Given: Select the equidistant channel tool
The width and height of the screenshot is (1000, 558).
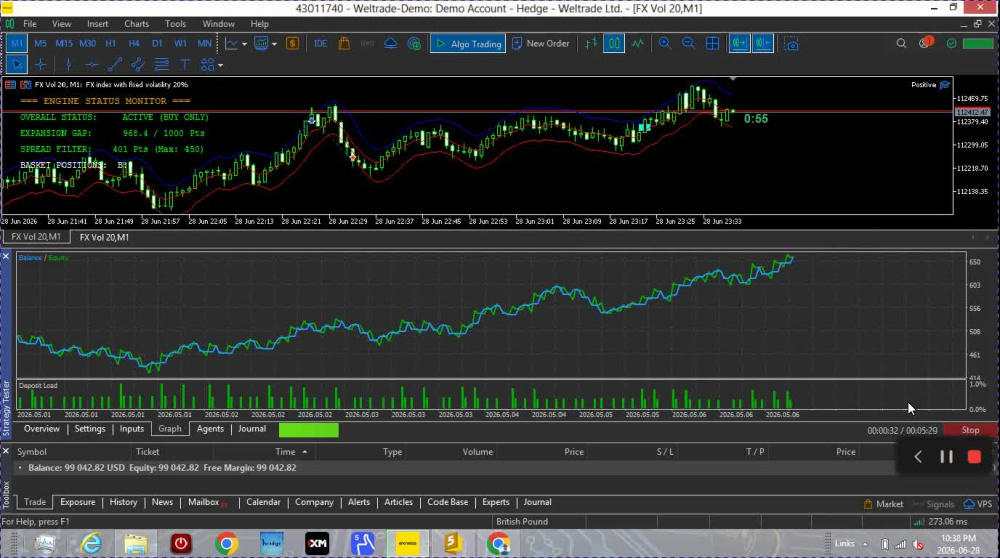Looking at the screenshot, I should 138,64.
